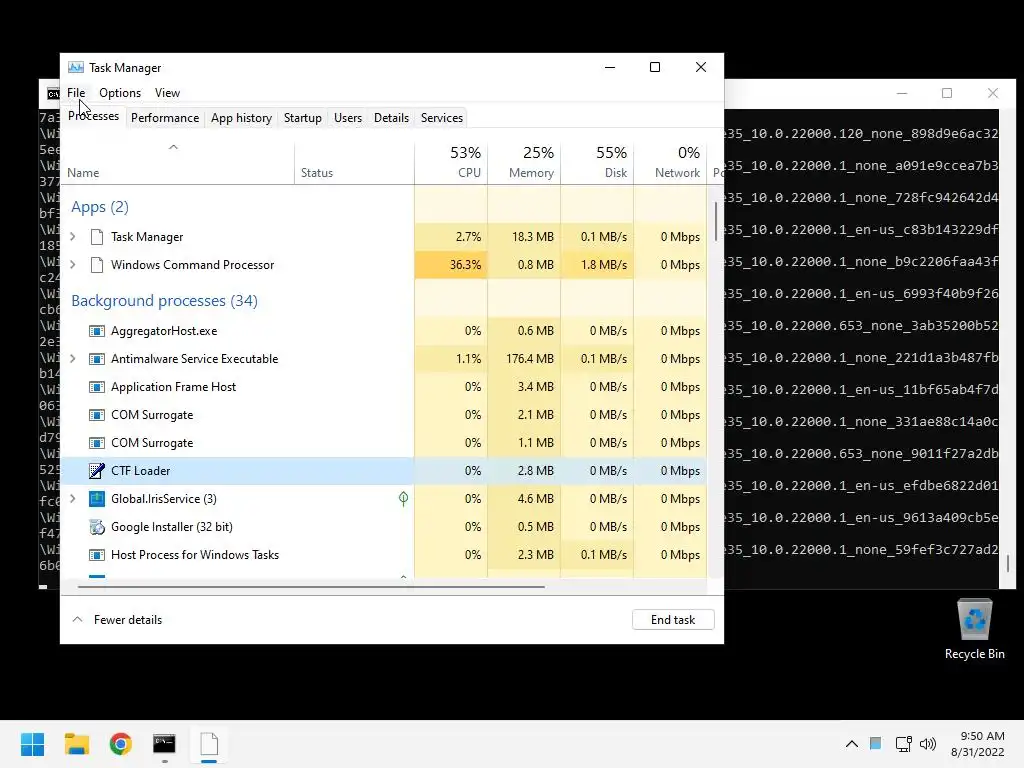The image size is (1024, 768).
Task: Click the horizontal scrollbar in Task Manager
Action: pos(311,586)
